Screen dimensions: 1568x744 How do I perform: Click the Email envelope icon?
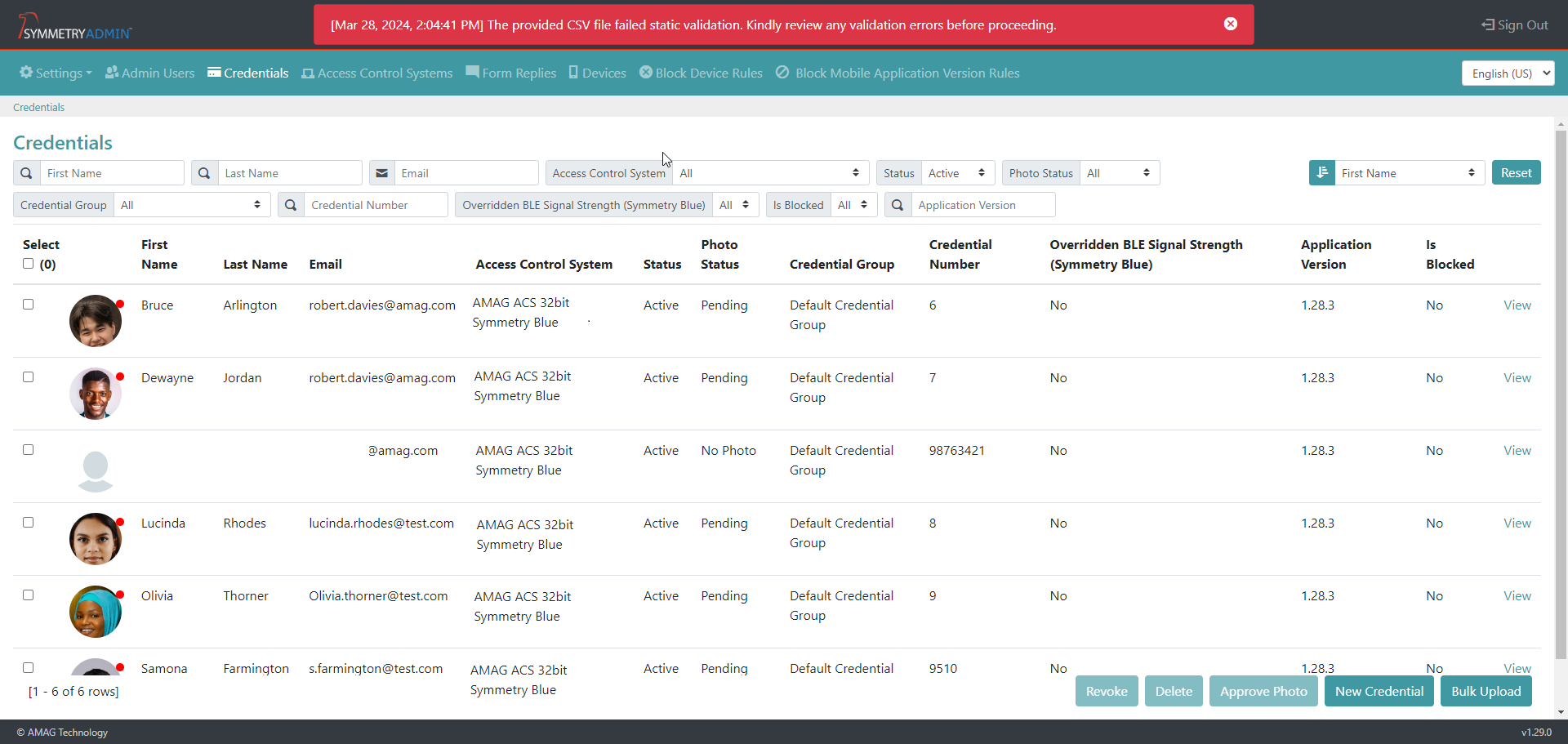382,173
